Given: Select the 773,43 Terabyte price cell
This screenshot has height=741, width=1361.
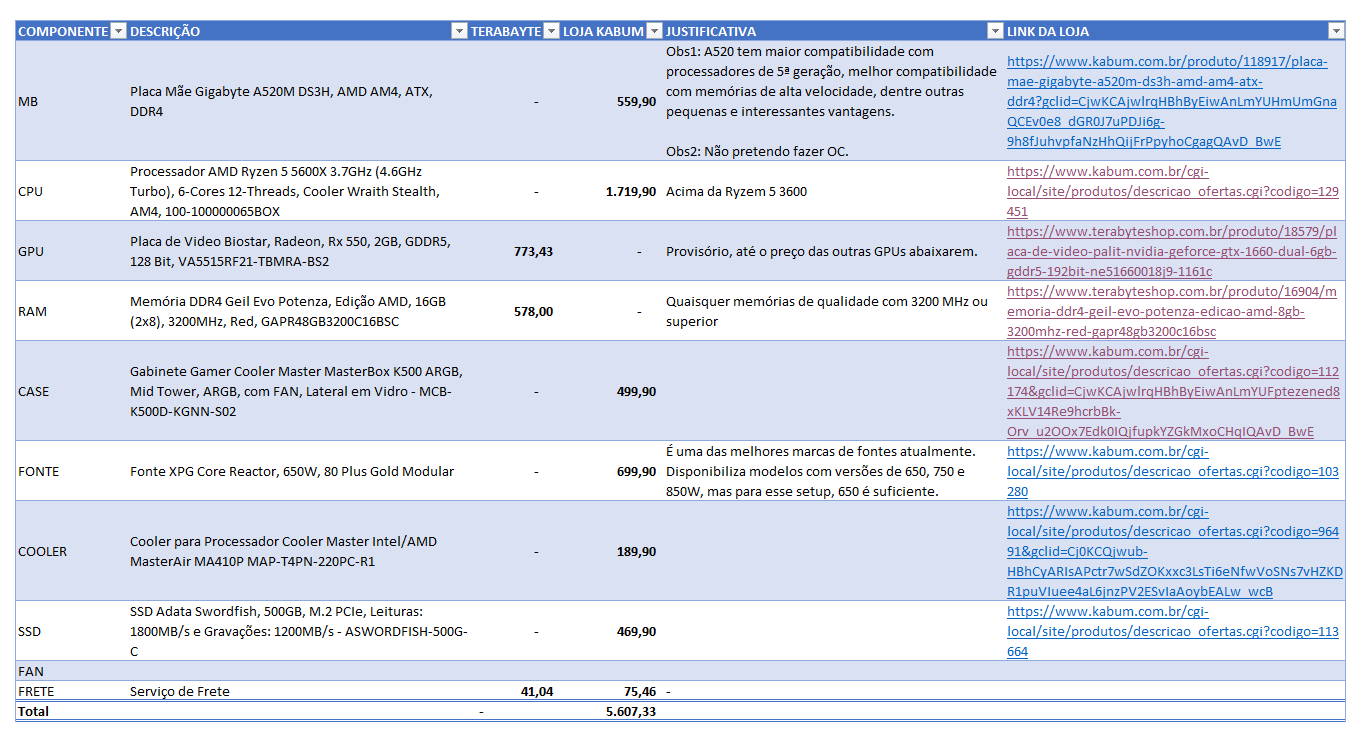Looking at the screenshot, I should point(514,251).
